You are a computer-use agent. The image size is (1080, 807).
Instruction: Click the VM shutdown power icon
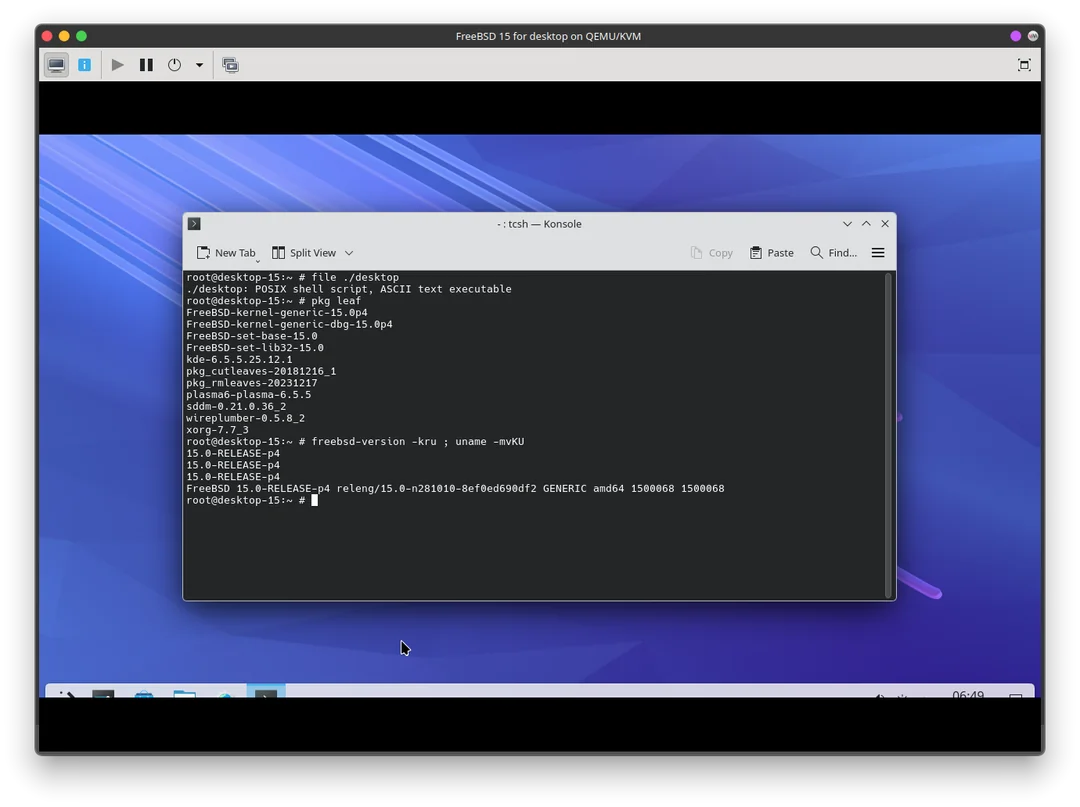point(174,65)
